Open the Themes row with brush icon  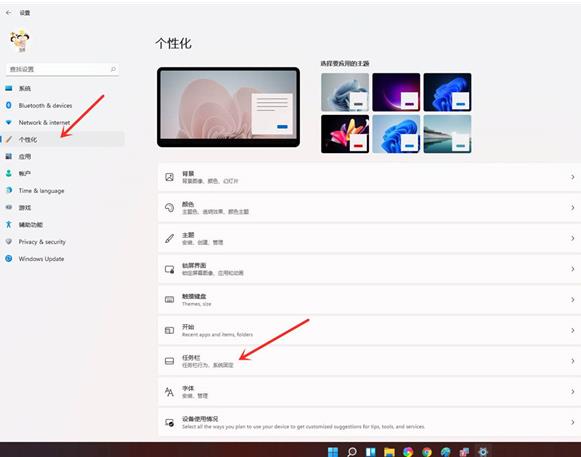tap(369, 238)
